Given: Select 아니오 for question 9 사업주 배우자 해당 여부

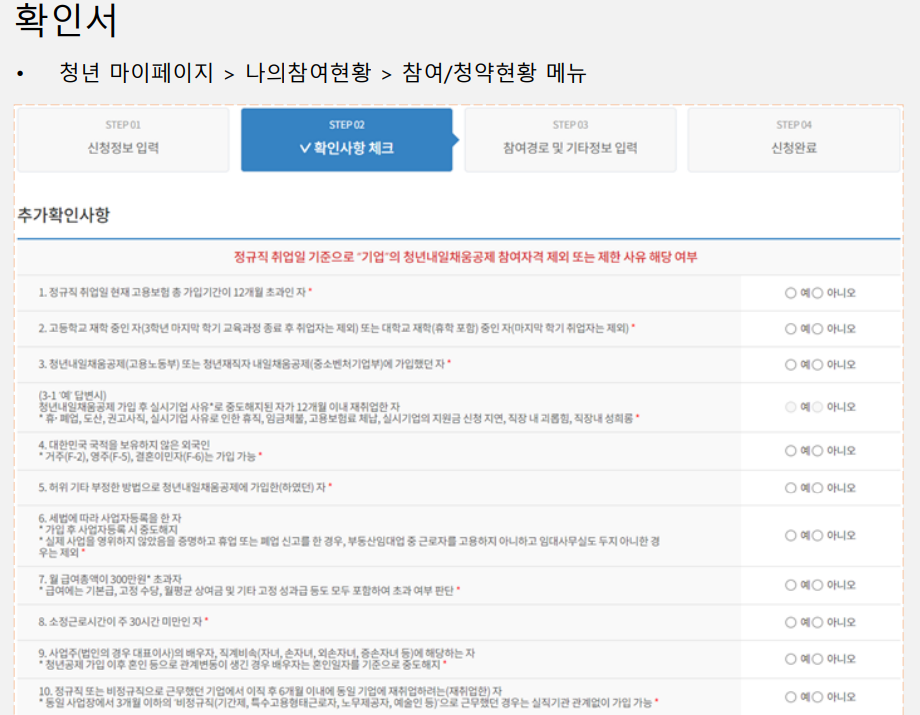Looking at the screenshot, I should click(818, 658).
